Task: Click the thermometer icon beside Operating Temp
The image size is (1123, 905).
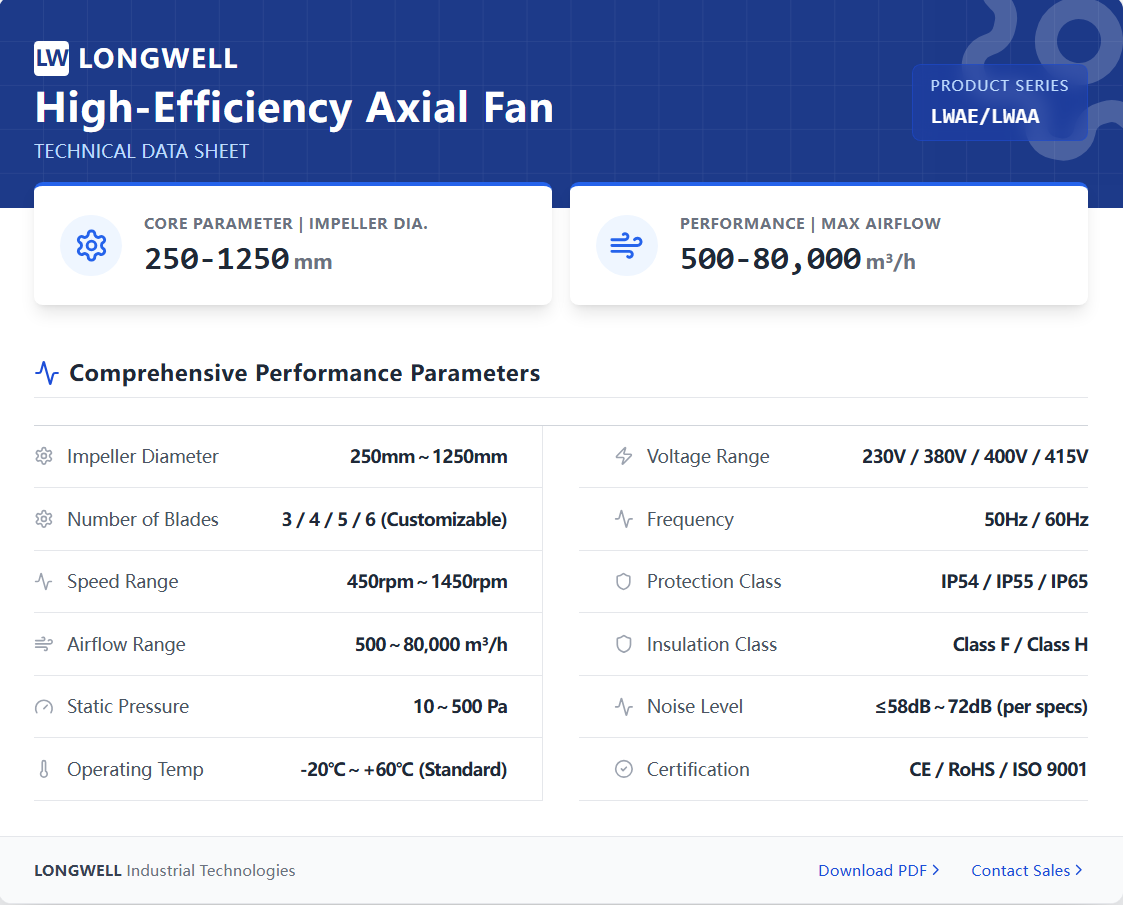Action: tap(44, 769)
